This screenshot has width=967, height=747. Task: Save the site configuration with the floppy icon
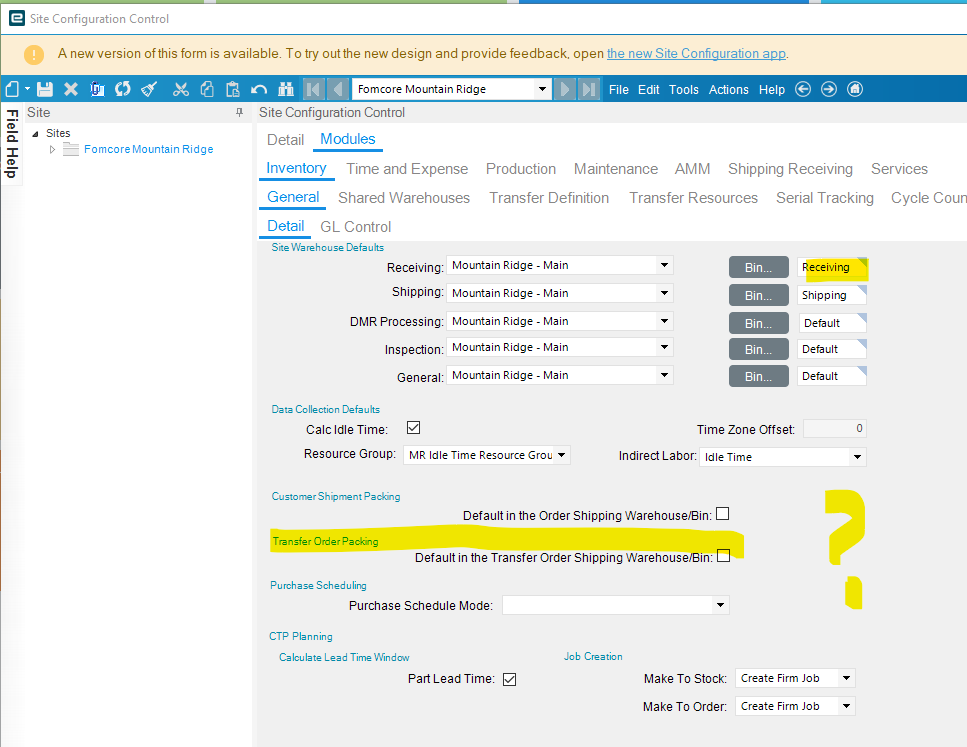[45, 89]
